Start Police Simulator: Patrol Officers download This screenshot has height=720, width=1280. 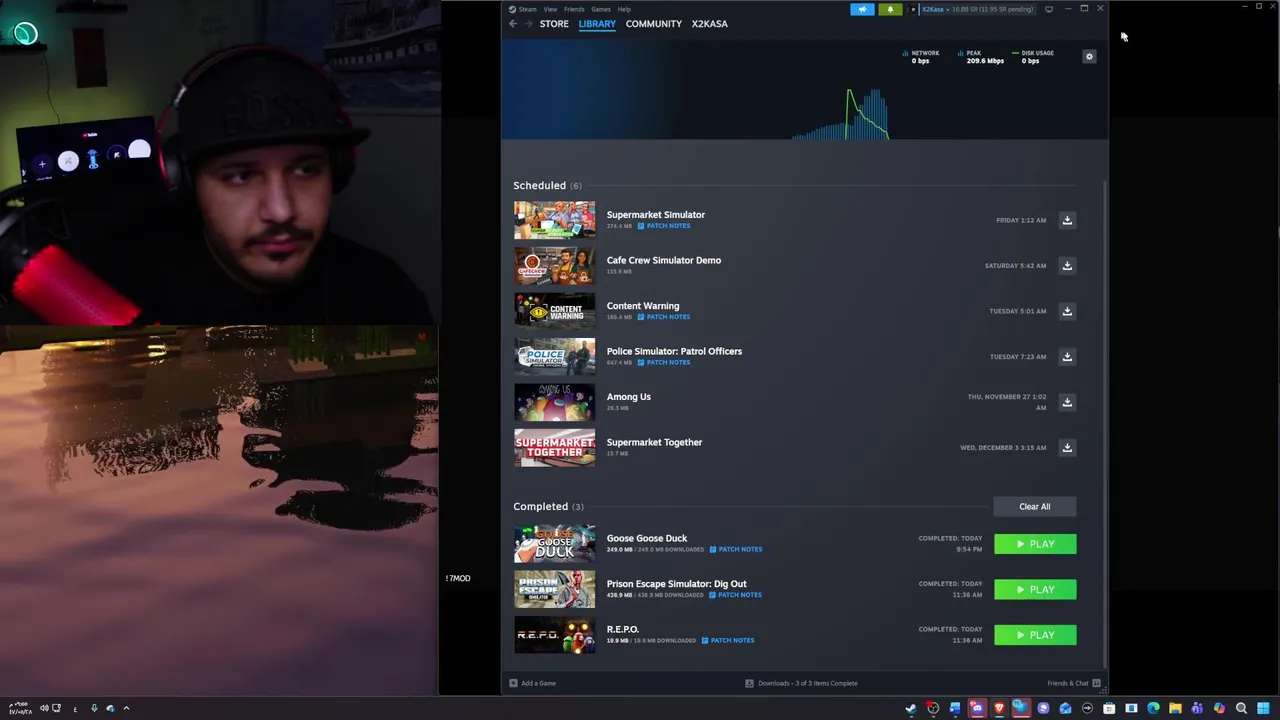(1067, 356)
